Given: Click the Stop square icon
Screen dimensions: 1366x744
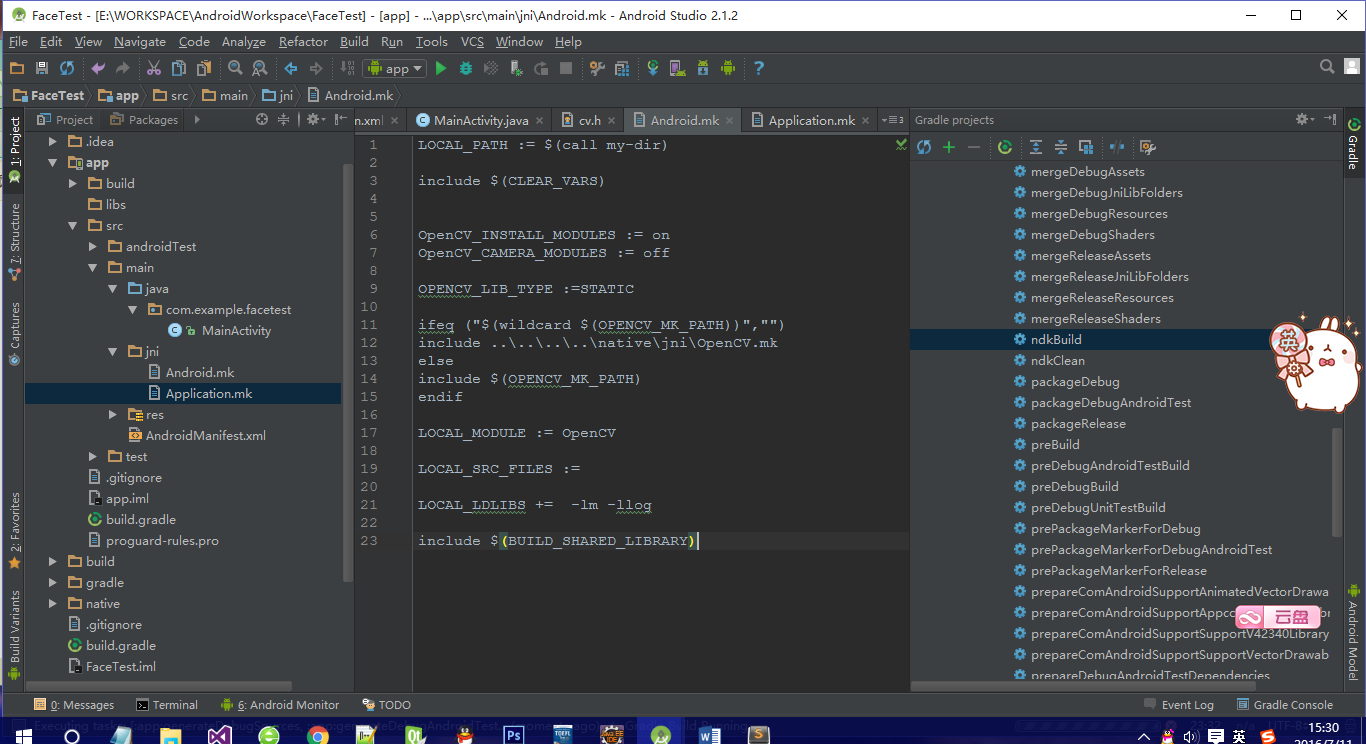Looking at the screenshot, I should point(566,68).
